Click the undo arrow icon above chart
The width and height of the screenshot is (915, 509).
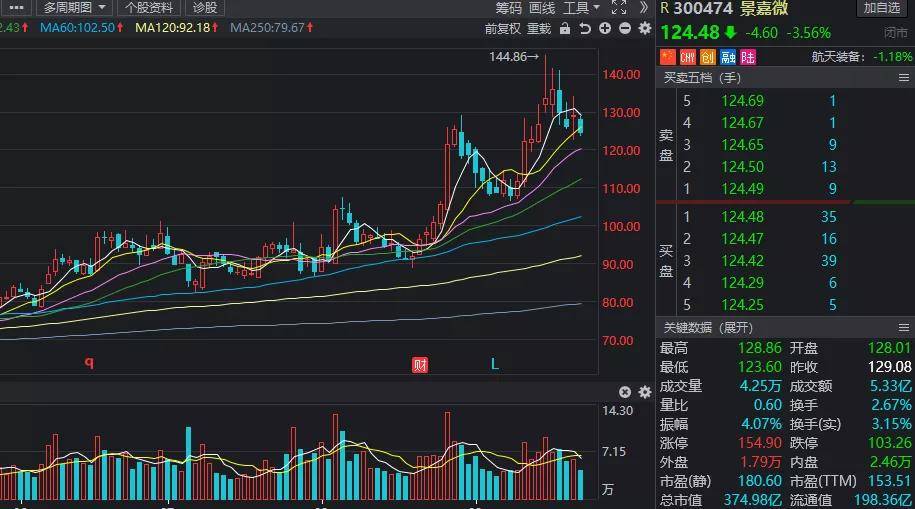(585, 28)
